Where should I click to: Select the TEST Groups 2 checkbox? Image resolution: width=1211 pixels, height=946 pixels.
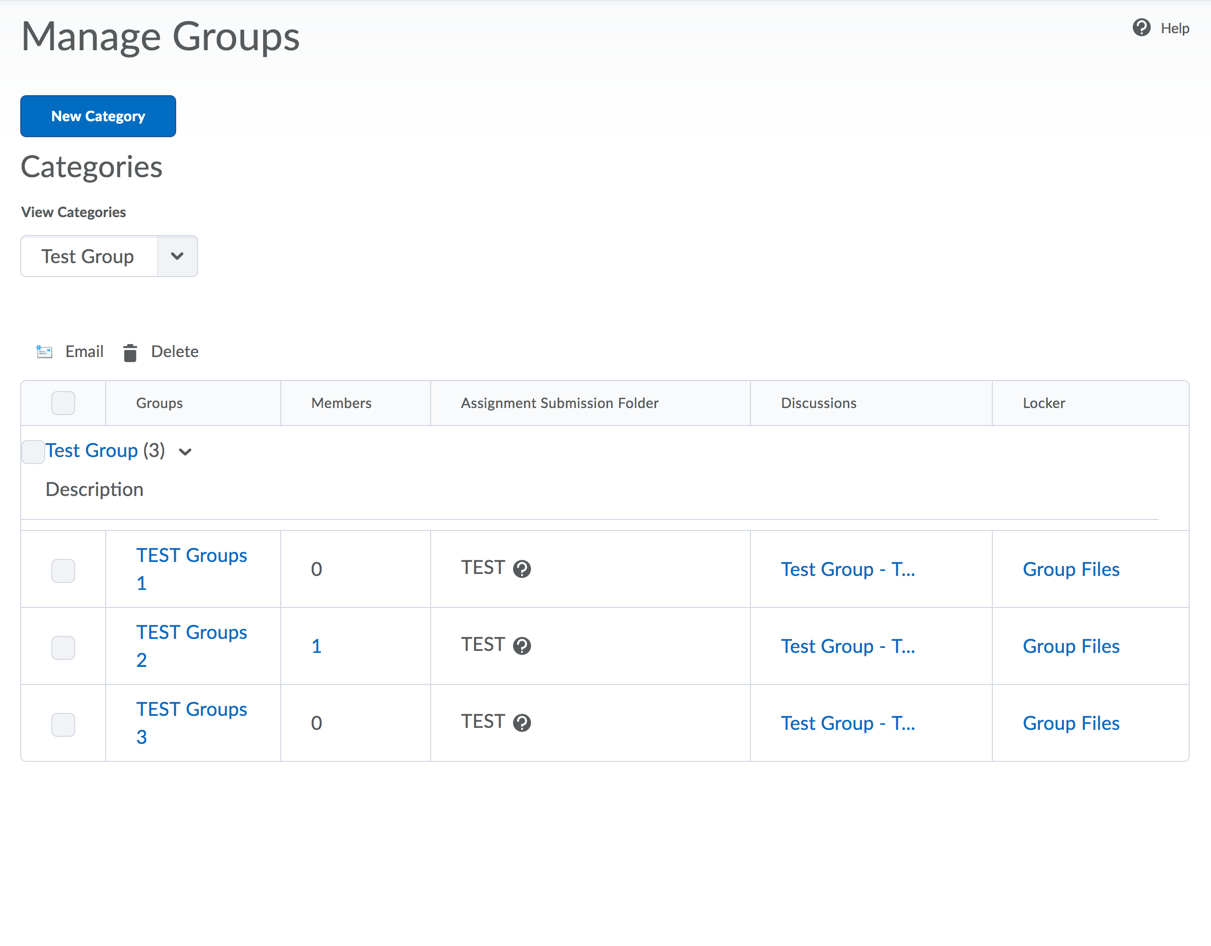(63, 647)
